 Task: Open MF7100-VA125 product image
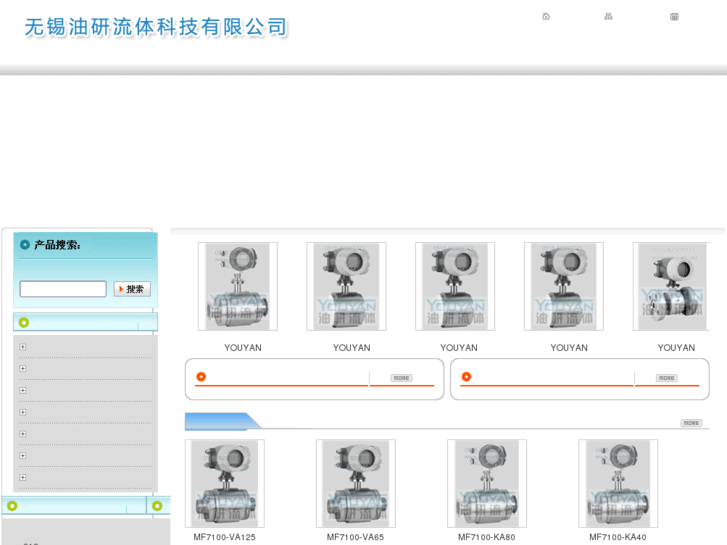coord(225,483)
